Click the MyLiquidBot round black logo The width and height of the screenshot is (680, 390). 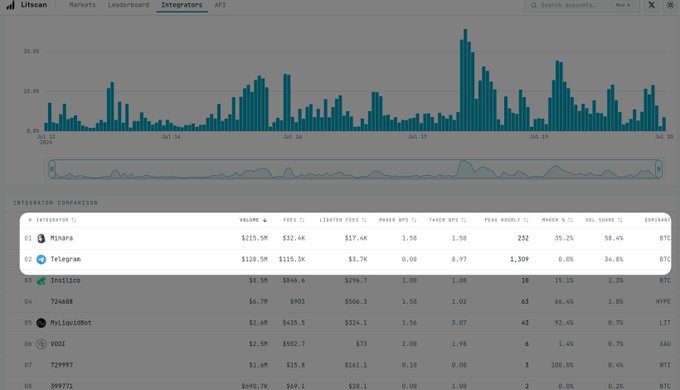coord(41,323)
